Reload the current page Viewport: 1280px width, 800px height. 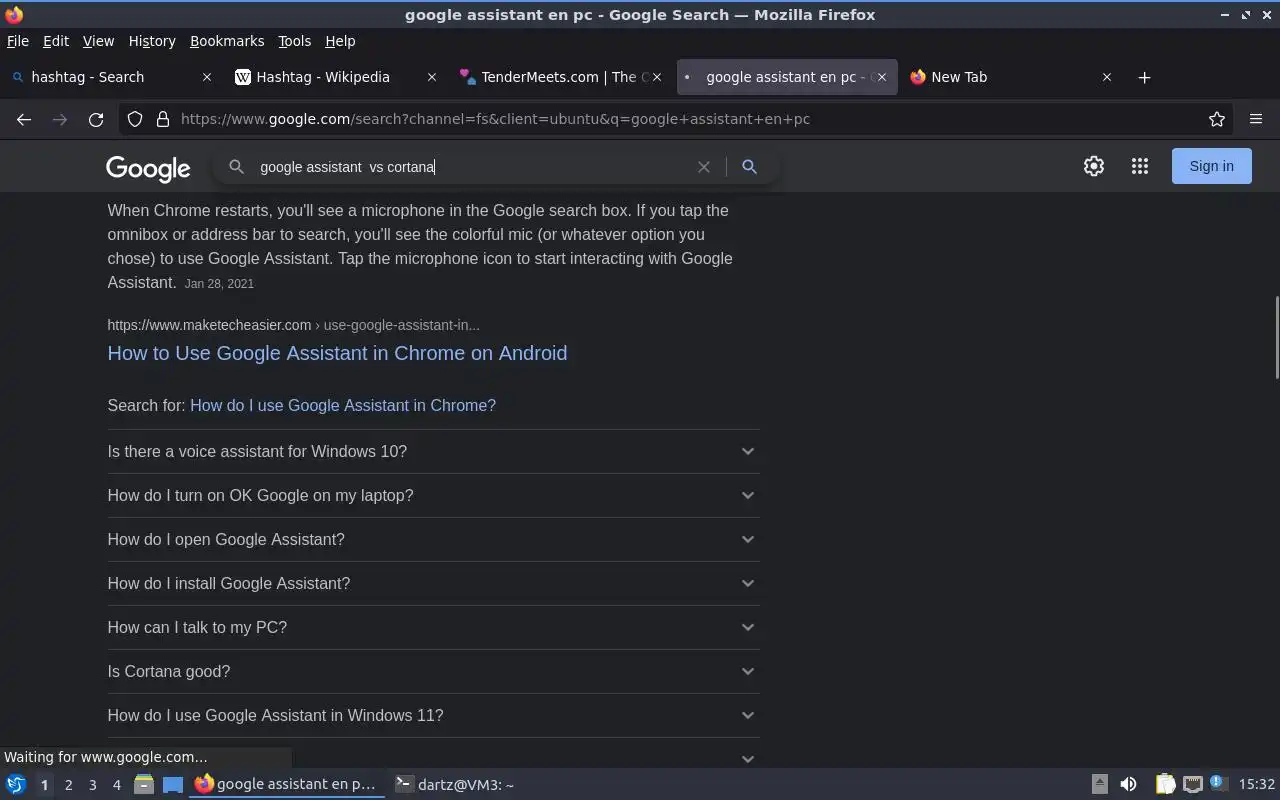pyautogui.click(x=96, y=119)
